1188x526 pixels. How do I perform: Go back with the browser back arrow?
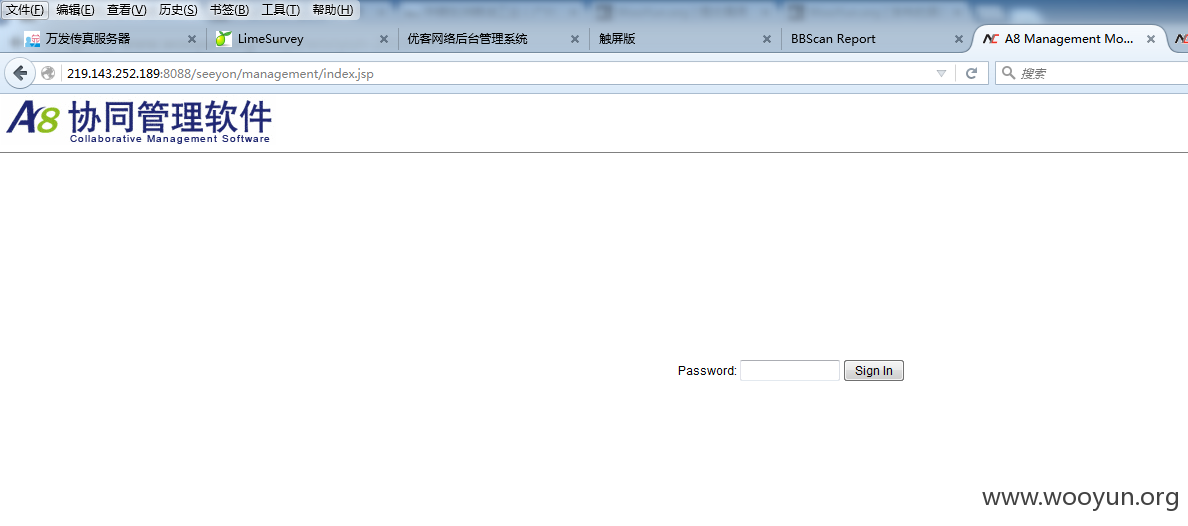(x=20, y=73)
